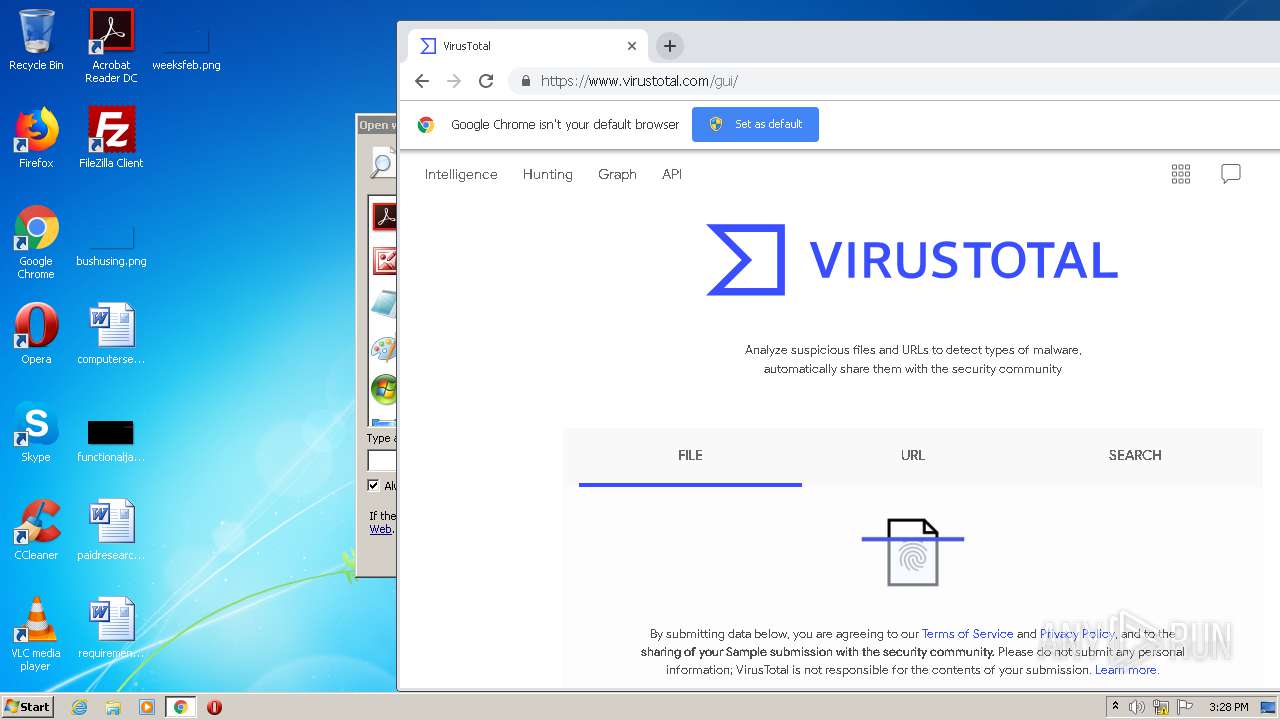Switch to the URL tab
This screenshot has height=720, width=1280.
click(x=913, y=456)
